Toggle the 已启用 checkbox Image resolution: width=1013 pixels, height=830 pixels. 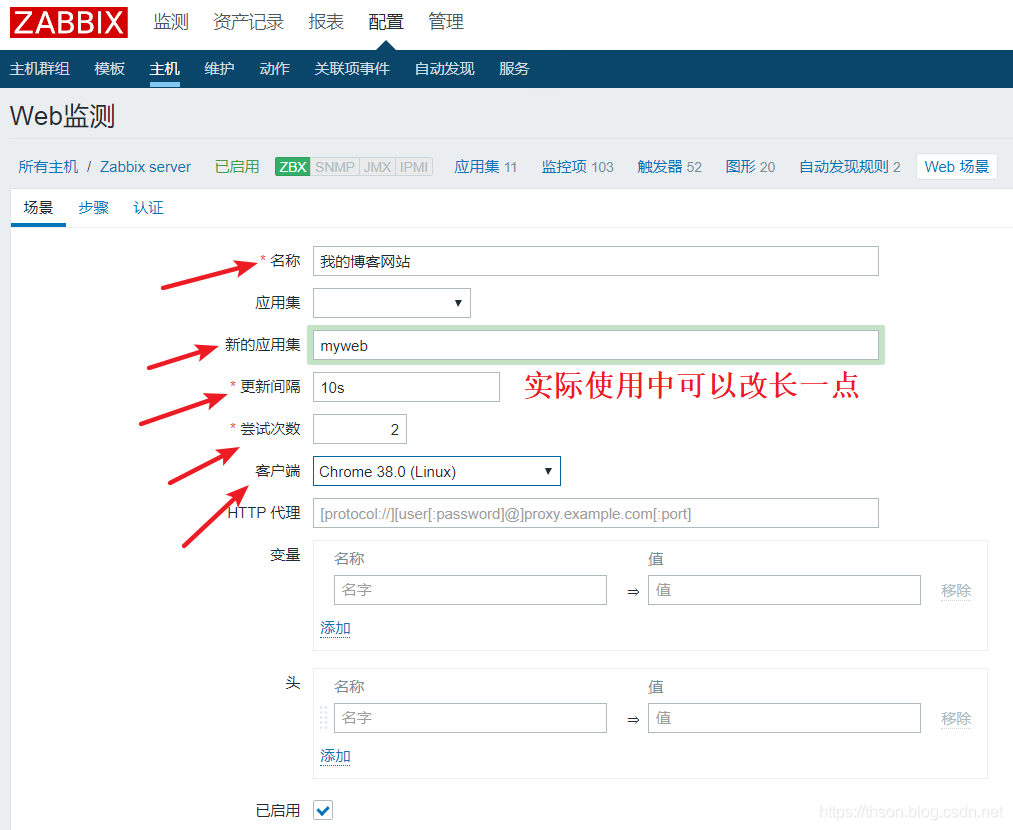323,810
